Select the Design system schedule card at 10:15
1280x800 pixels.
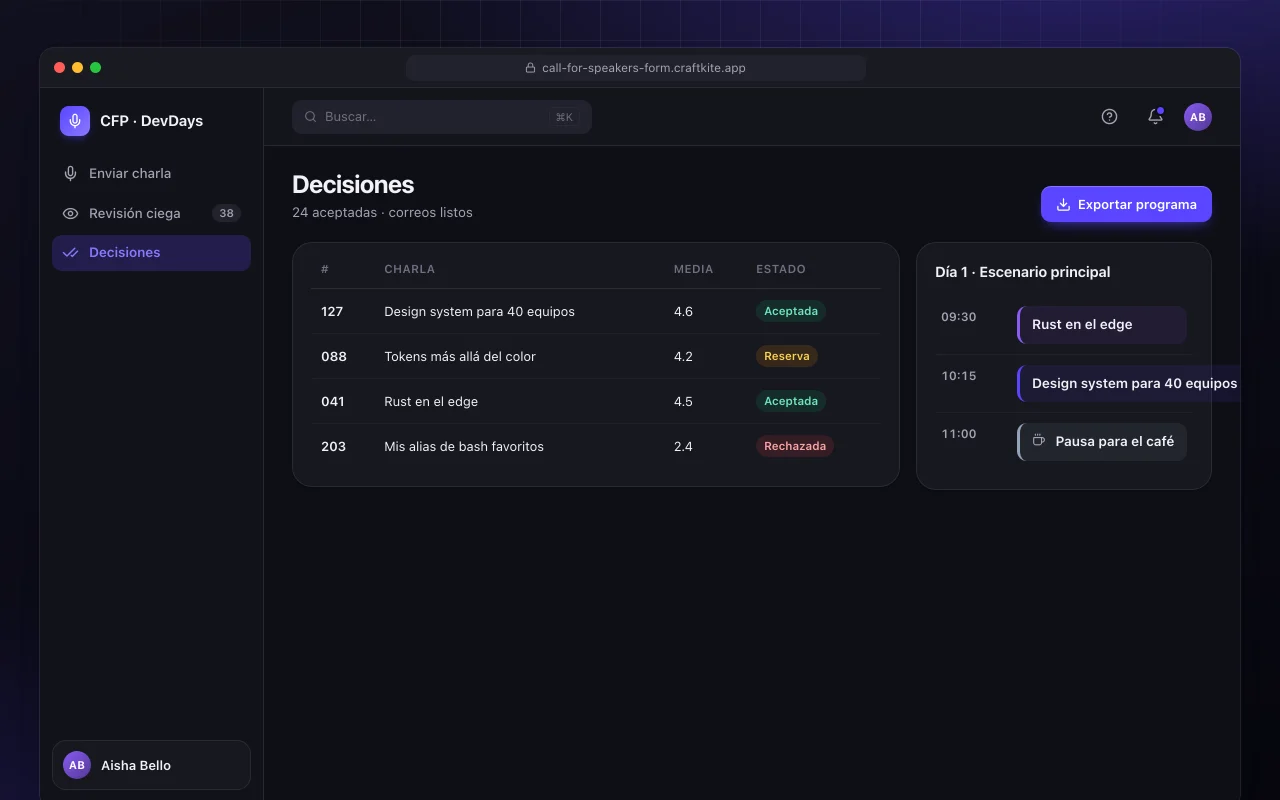pyautogui.click(x=1129, y=383)
